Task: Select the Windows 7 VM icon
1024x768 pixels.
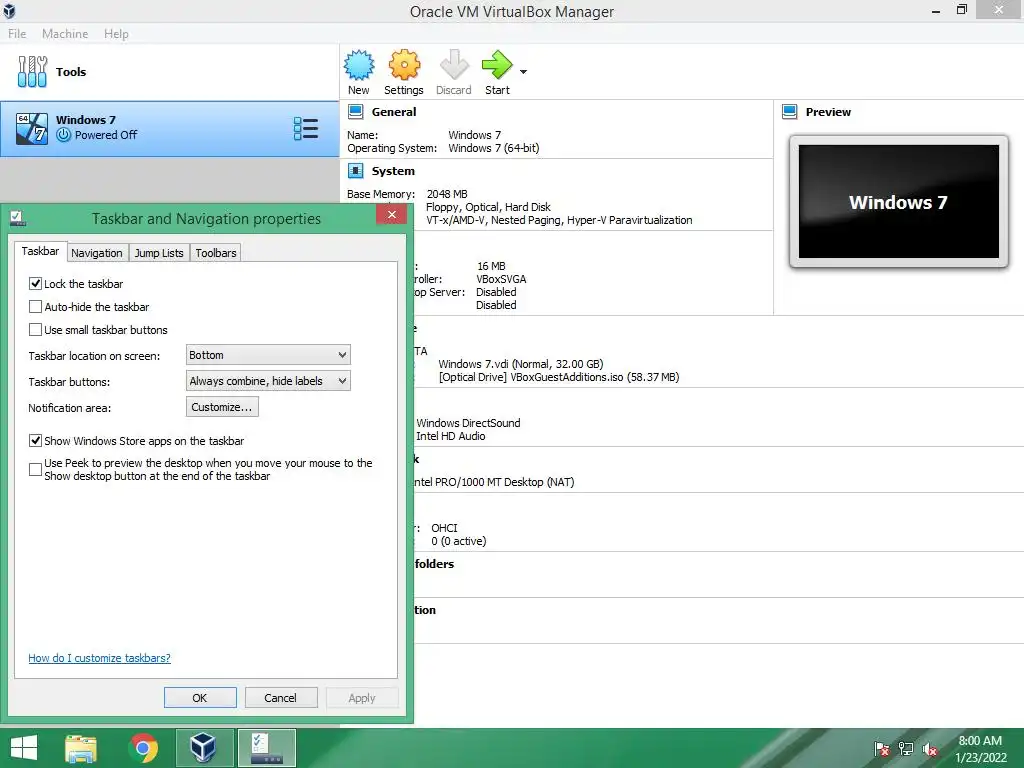Action: pyautogui.click(x=32, y=128)
